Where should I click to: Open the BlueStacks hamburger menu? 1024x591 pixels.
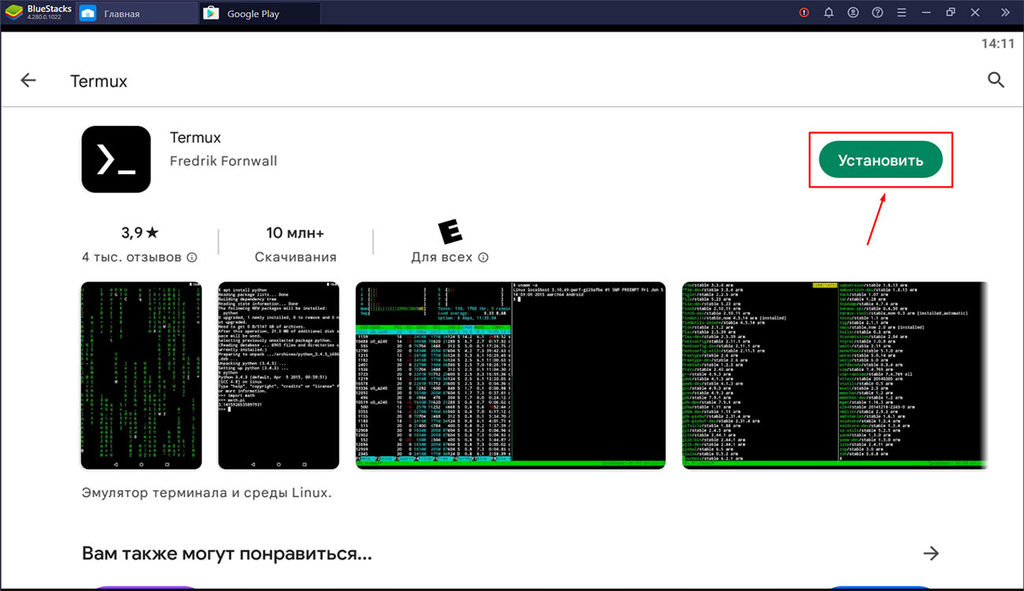click(901, 12)
